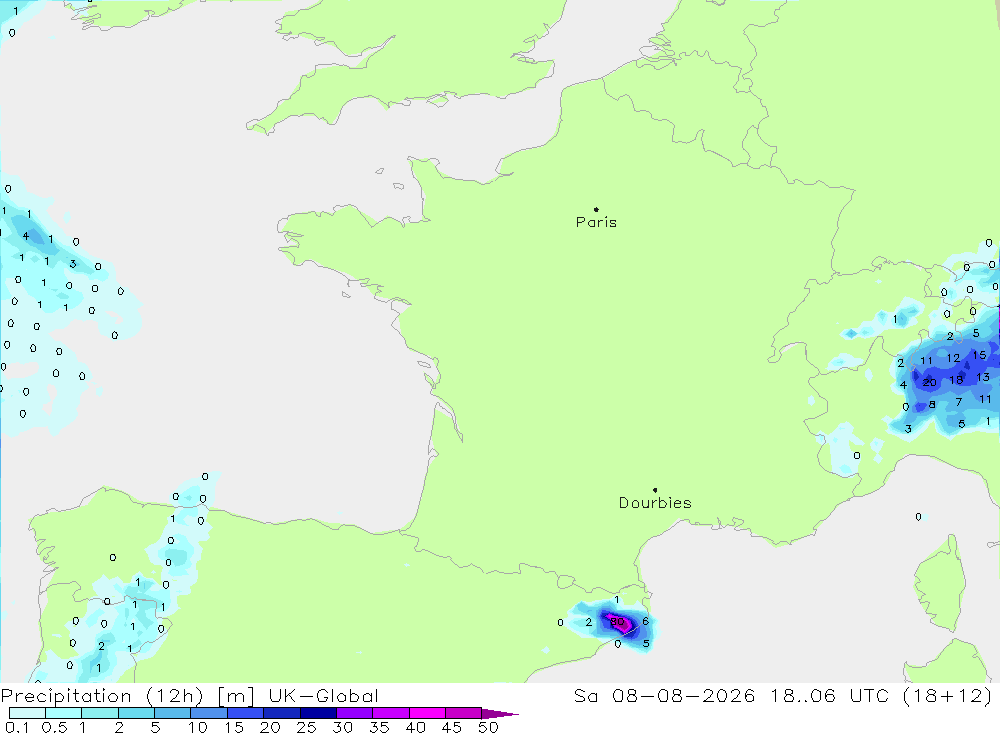
Task: Select the 20–25 legend color swatch
Action: pos(281,713)
